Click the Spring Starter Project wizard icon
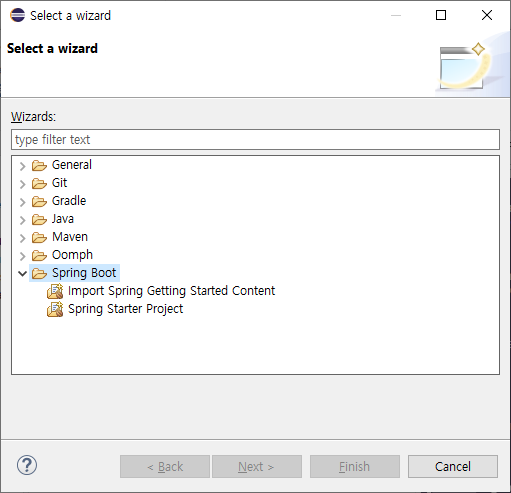Screen dimensions: 511x493 (x=55, y=309)
